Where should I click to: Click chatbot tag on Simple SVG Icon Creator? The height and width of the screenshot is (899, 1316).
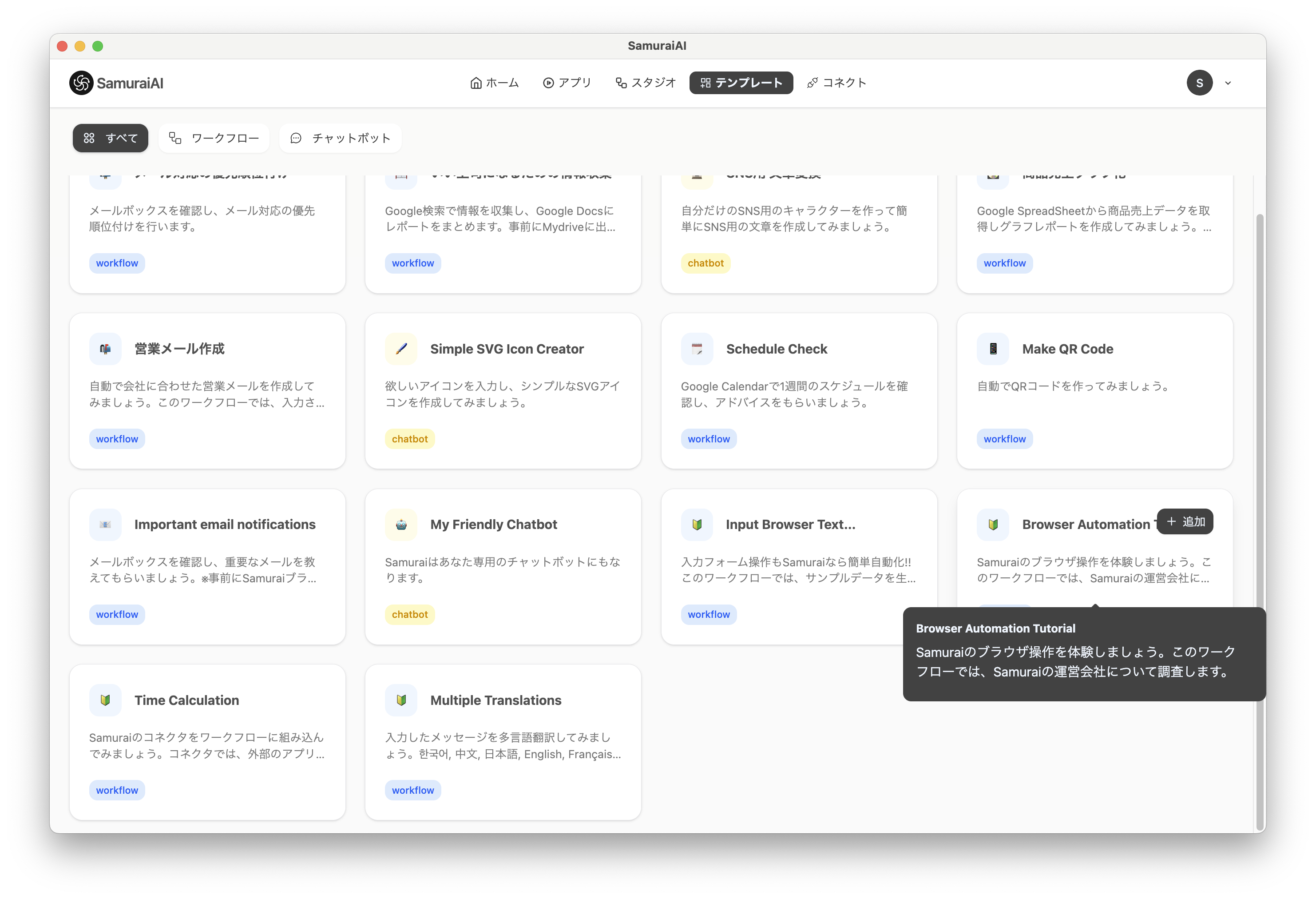(x=409, y=439)
